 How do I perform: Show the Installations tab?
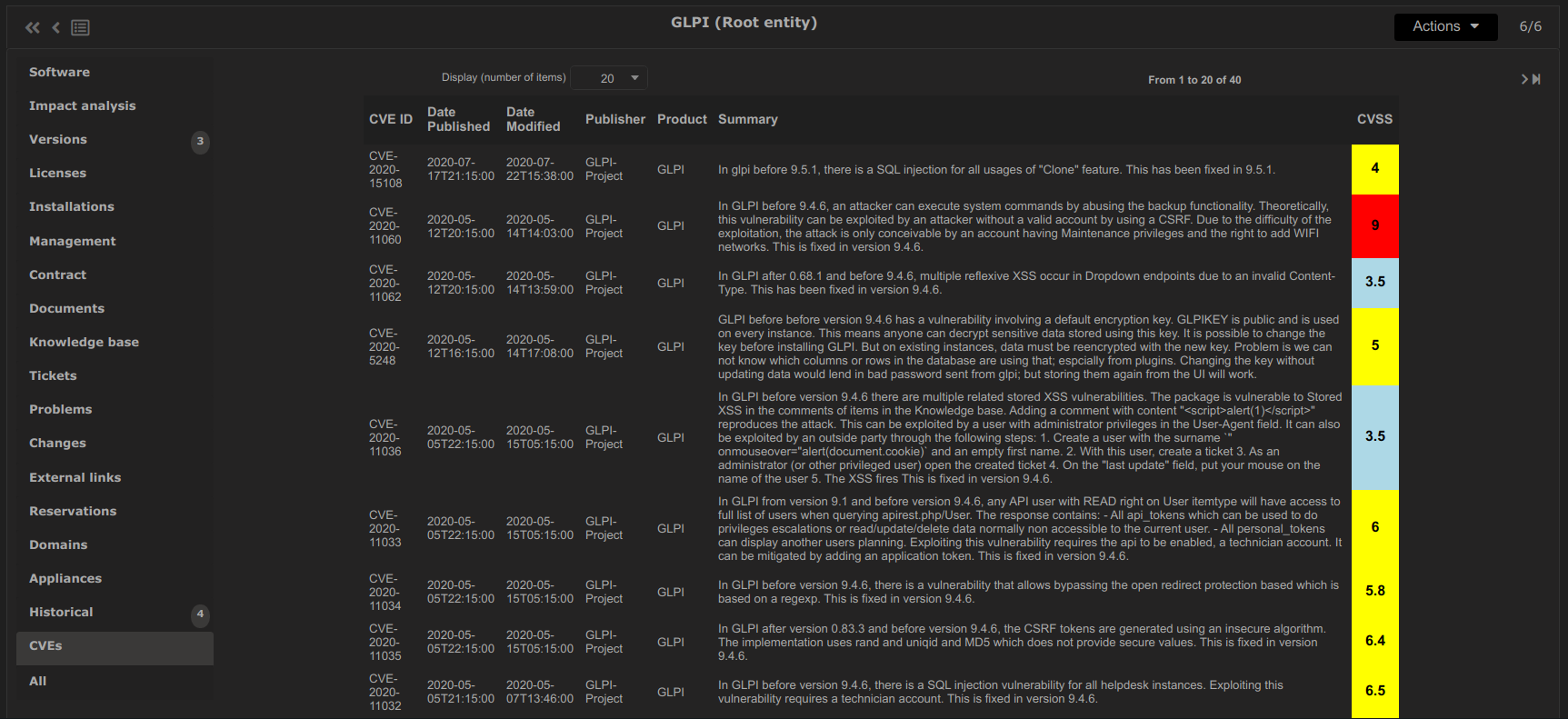coord(72,206)
